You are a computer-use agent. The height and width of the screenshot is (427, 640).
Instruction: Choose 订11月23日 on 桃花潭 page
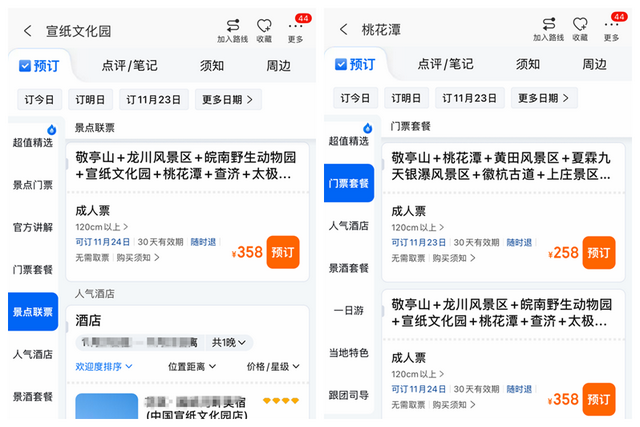click(x=469, y=98)
